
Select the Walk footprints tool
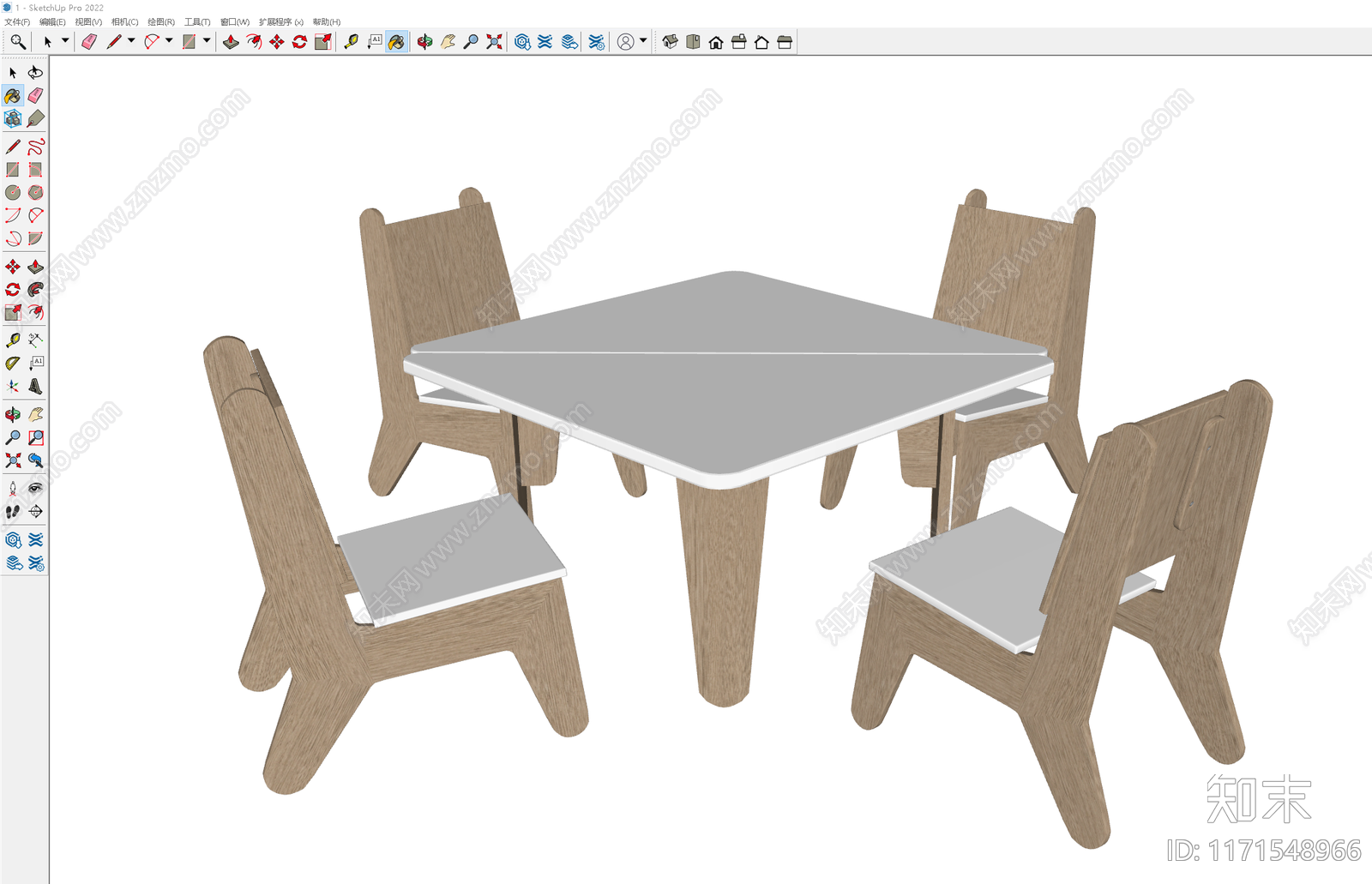point(13,512)
